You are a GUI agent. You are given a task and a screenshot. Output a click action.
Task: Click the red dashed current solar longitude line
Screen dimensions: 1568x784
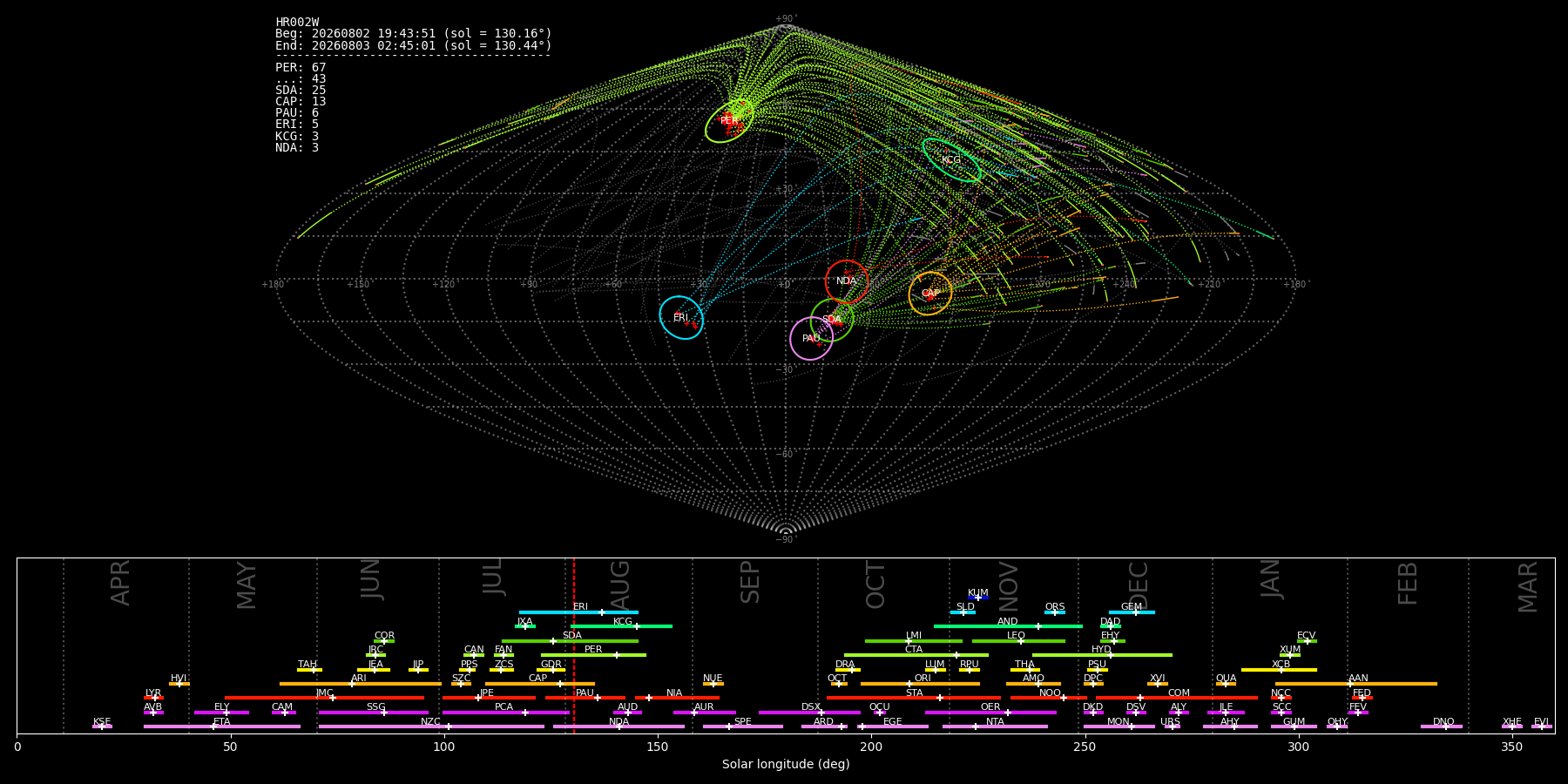pos(574,645)
